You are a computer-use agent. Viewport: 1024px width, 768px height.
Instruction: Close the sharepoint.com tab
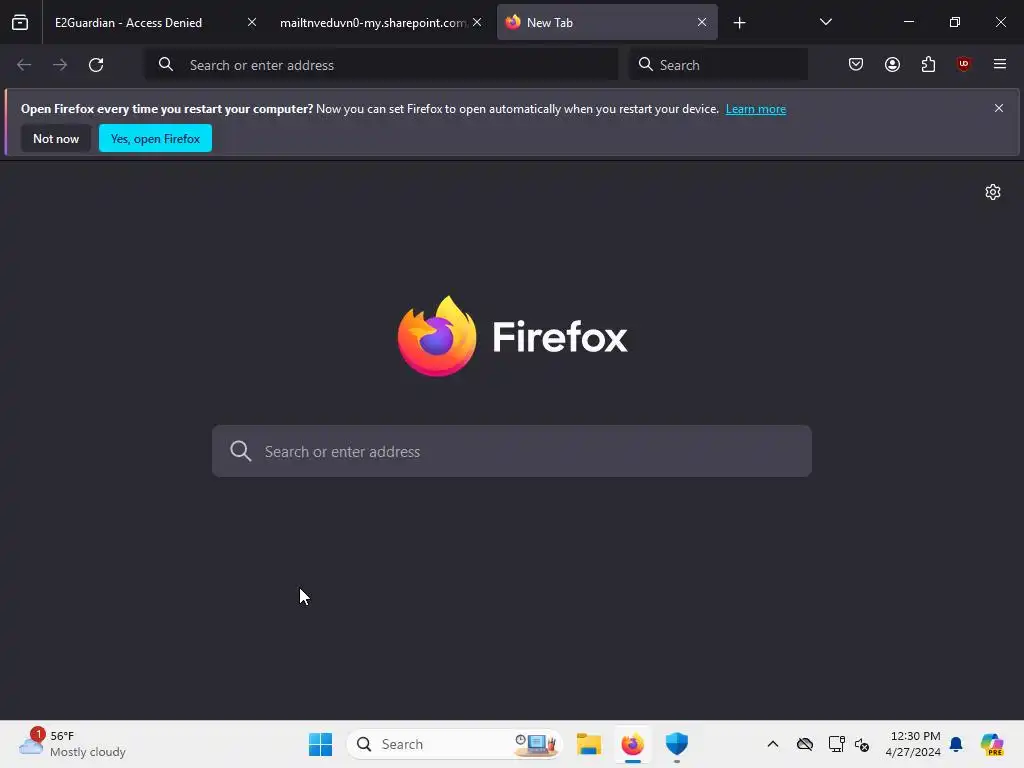point(477,22)
